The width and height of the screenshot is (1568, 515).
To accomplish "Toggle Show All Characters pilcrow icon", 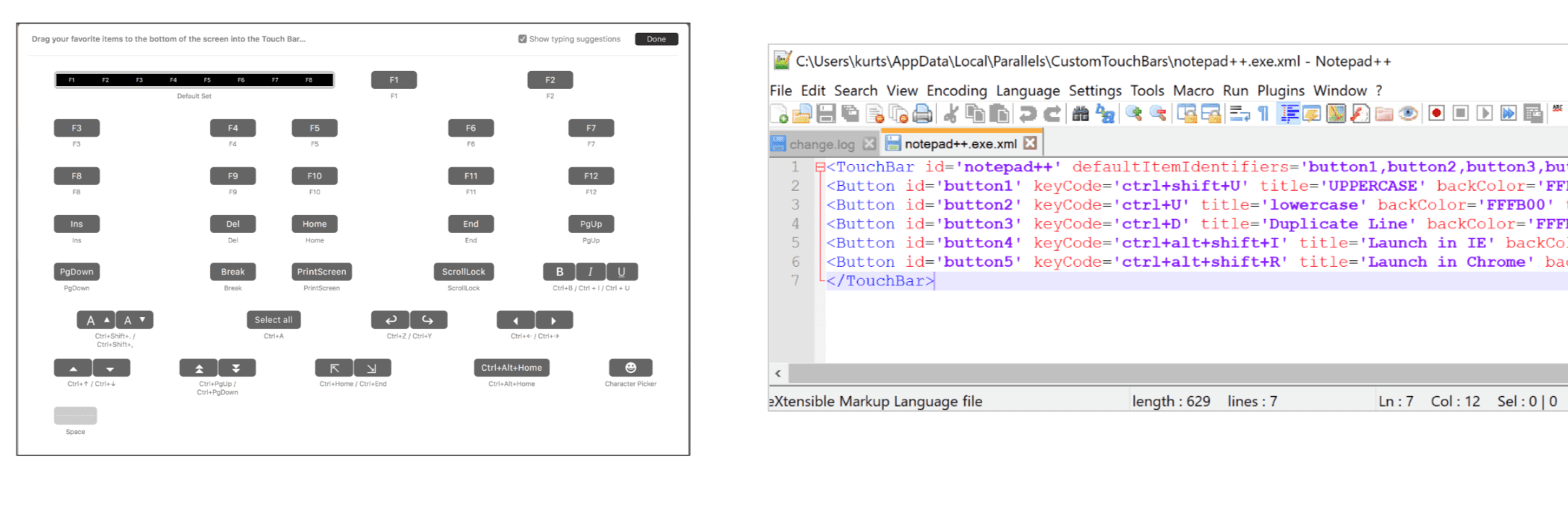I will (1264, 113).
